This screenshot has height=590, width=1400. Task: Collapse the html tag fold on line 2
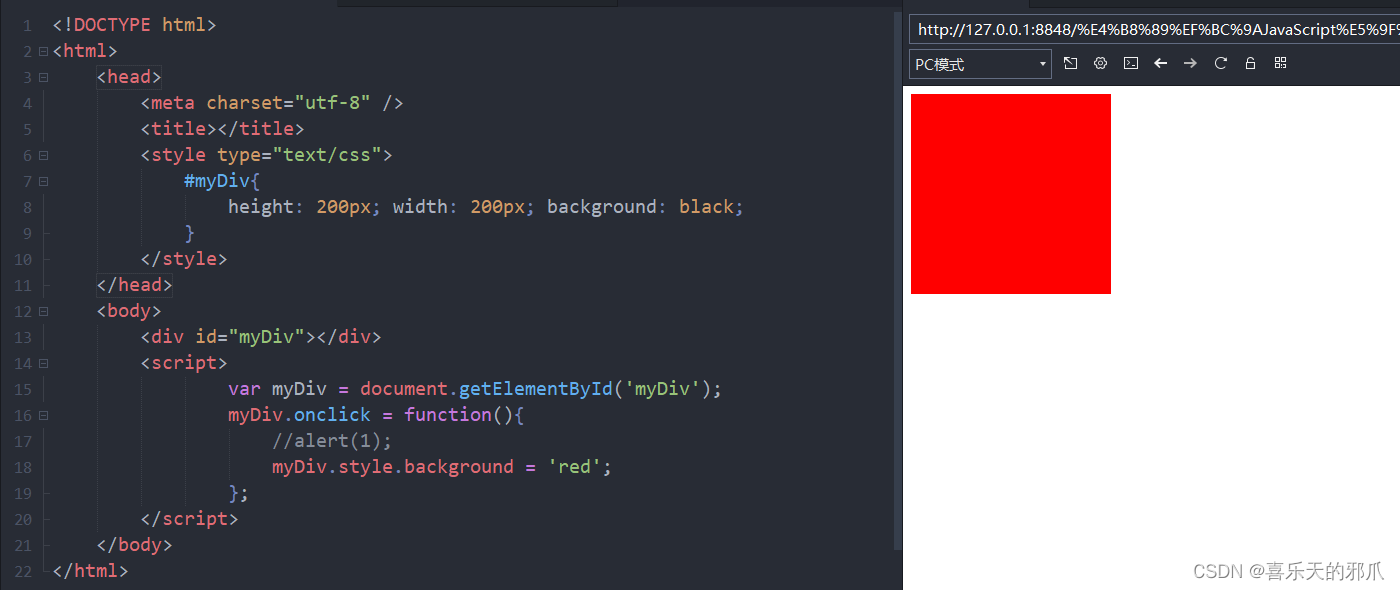click(43, 51)
